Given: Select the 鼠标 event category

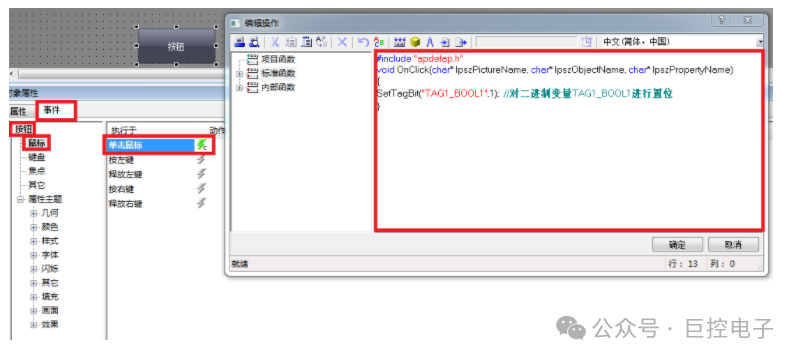Looking at the screenshot, I should click(x=37, y=144).
